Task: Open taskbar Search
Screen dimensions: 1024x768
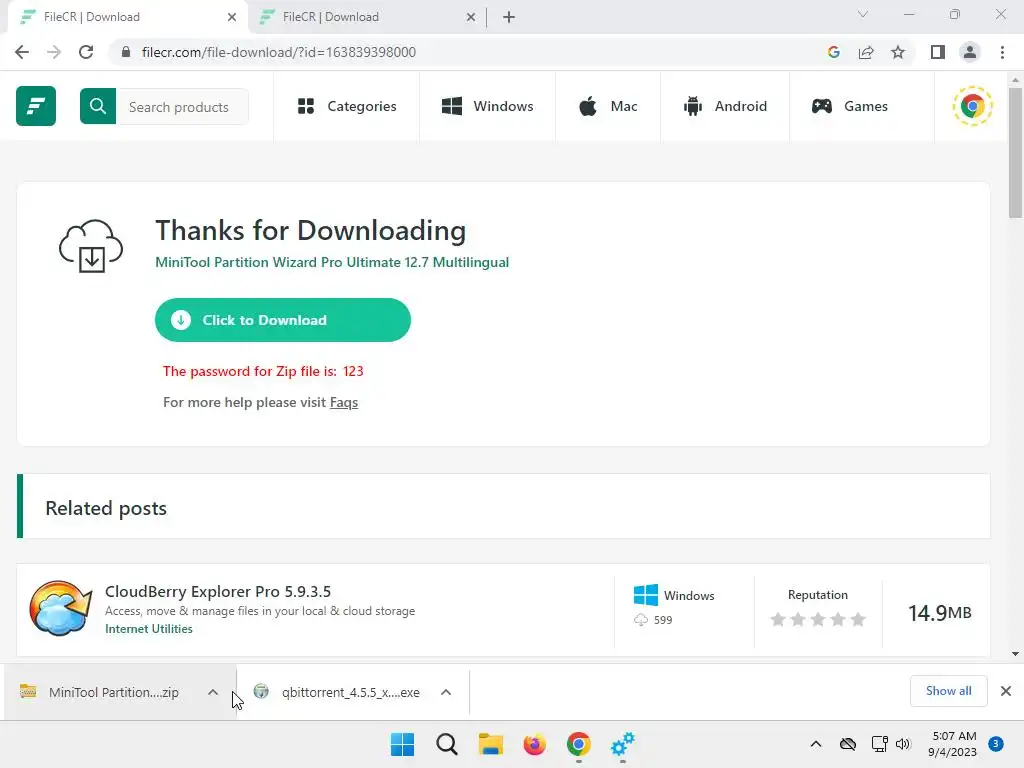Action: (x=447, y=744)
